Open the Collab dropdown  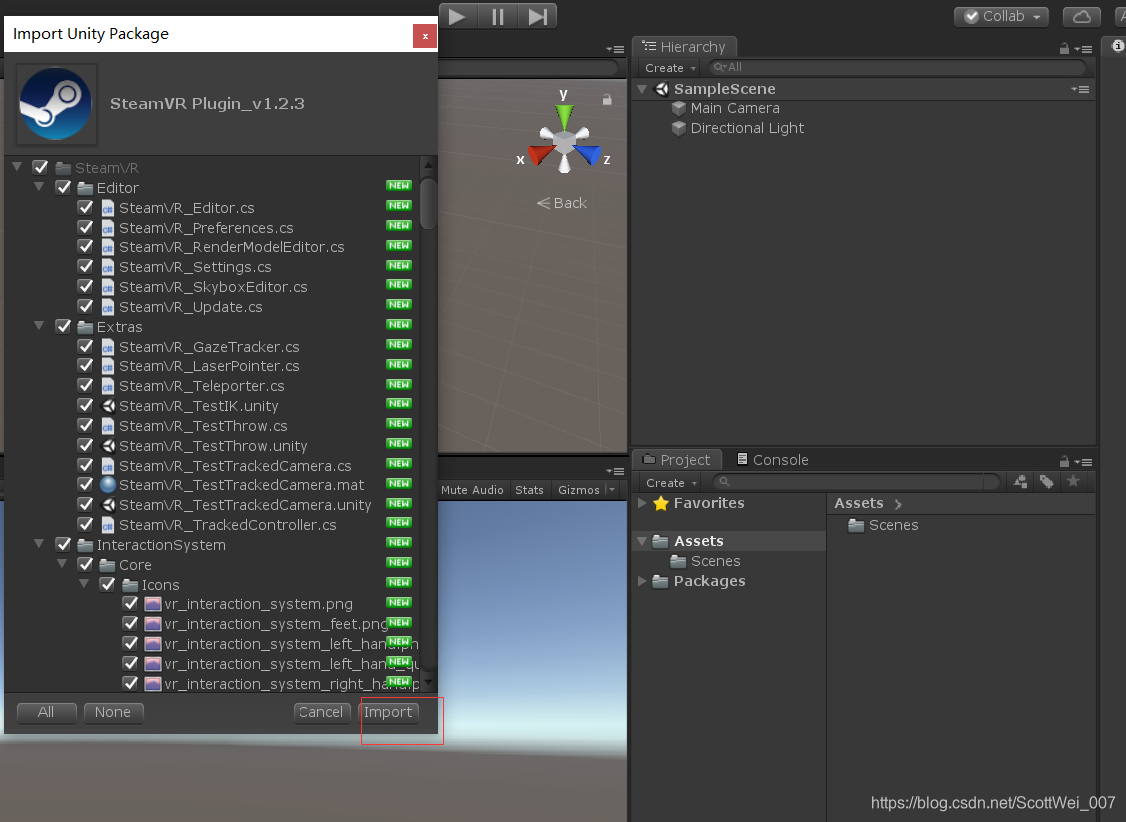1001,17
